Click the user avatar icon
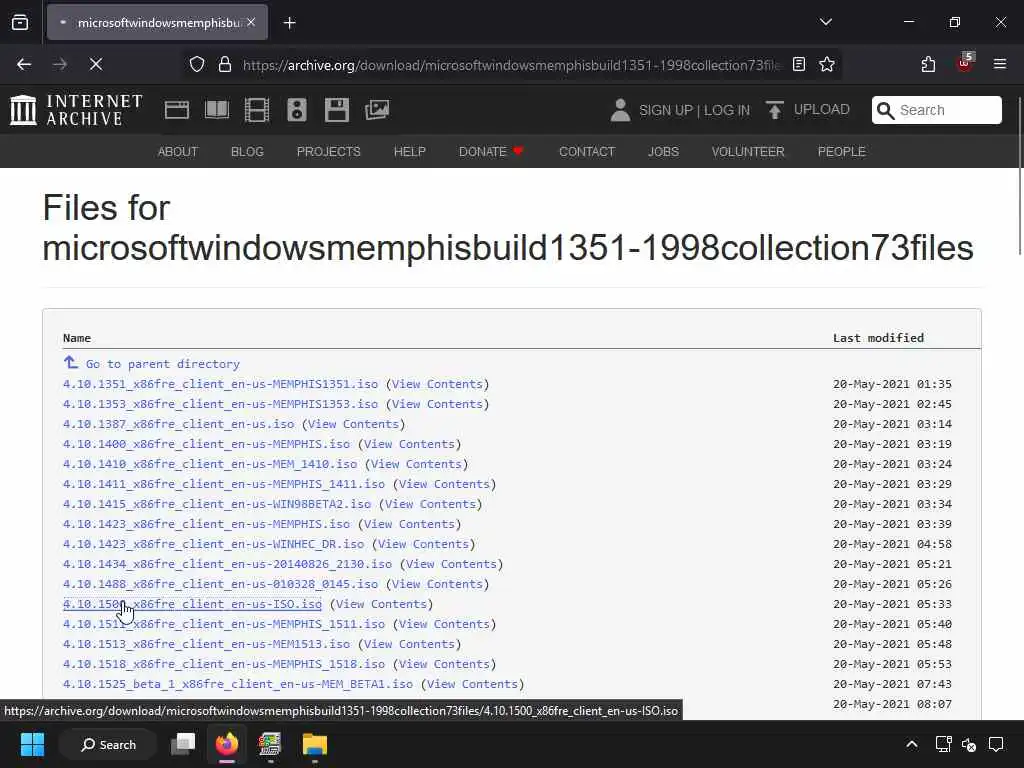1024x768 pixels. (x=620, y=110)
